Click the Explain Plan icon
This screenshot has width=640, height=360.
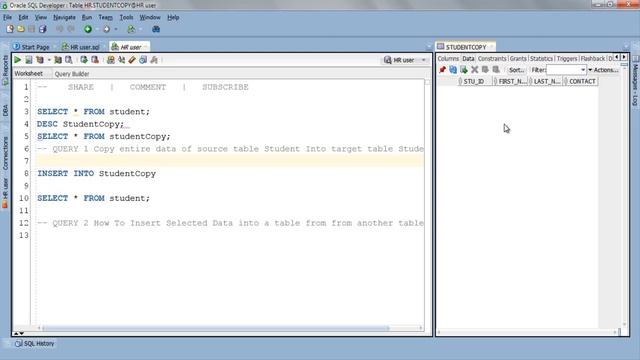(x=40, y=60)
